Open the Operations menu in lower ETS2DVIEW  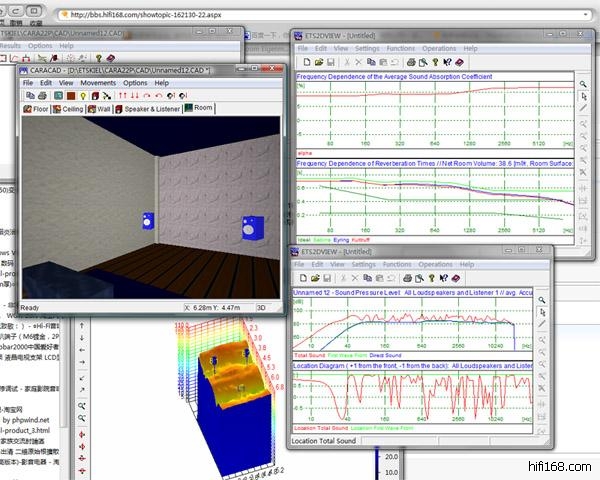pyautogui.click(x=435, y=264)
